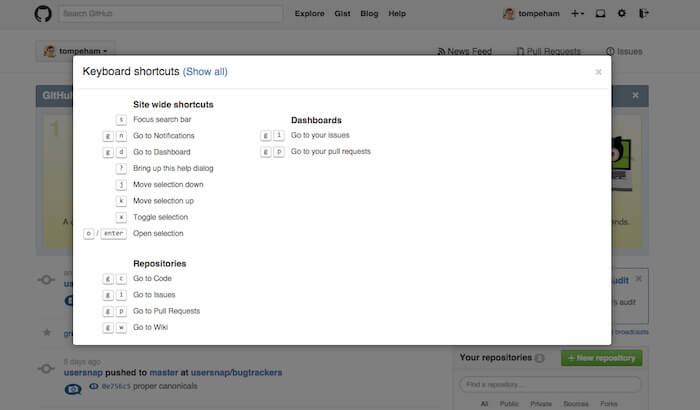The image size is (700, 410).
Task: Expand the plus create-new dropdown
Action: point(577,13)
